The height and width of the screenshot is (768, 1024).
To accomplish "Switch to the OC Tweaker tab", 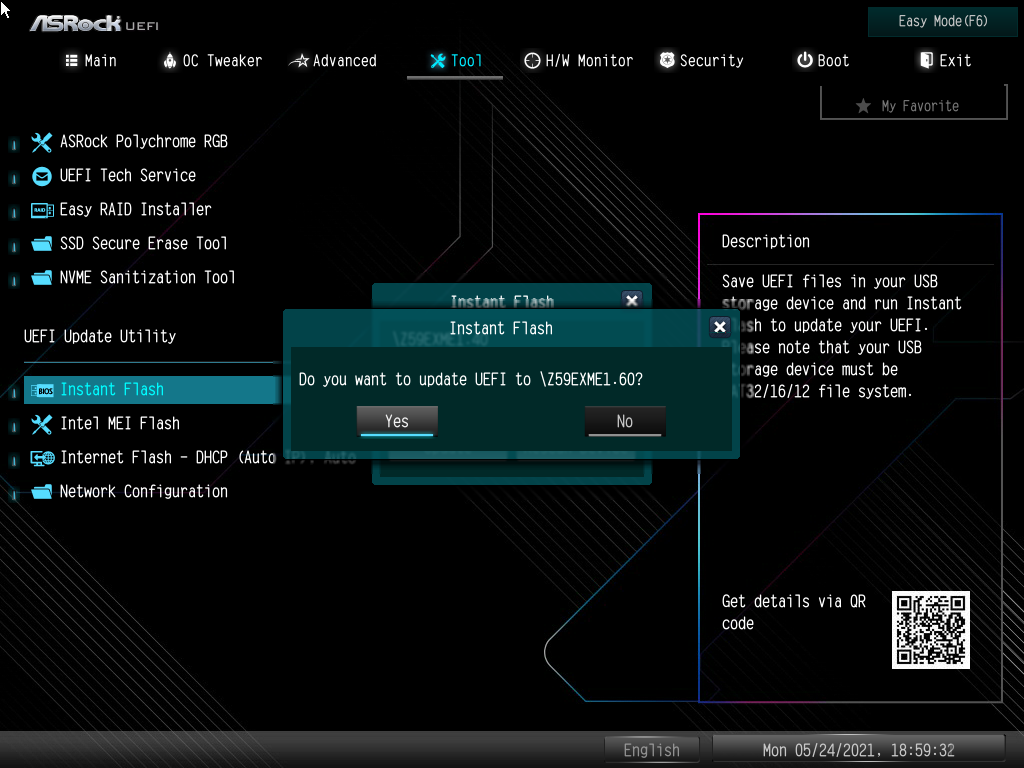I will coord(212,61).
